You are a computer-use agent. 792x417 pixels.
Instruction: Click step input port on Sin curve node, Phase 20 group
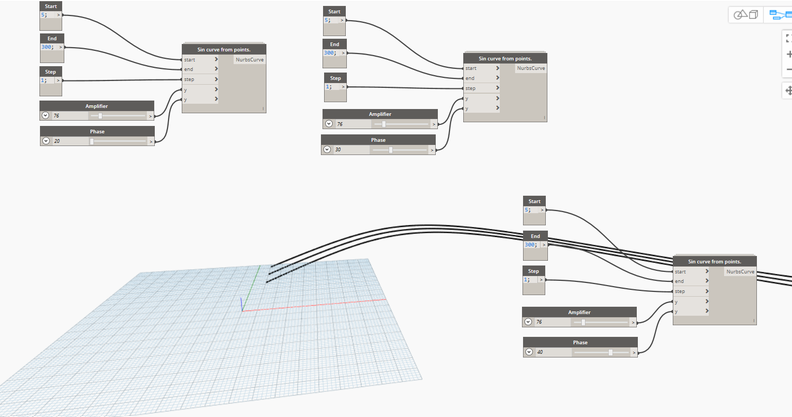[201, 79]
